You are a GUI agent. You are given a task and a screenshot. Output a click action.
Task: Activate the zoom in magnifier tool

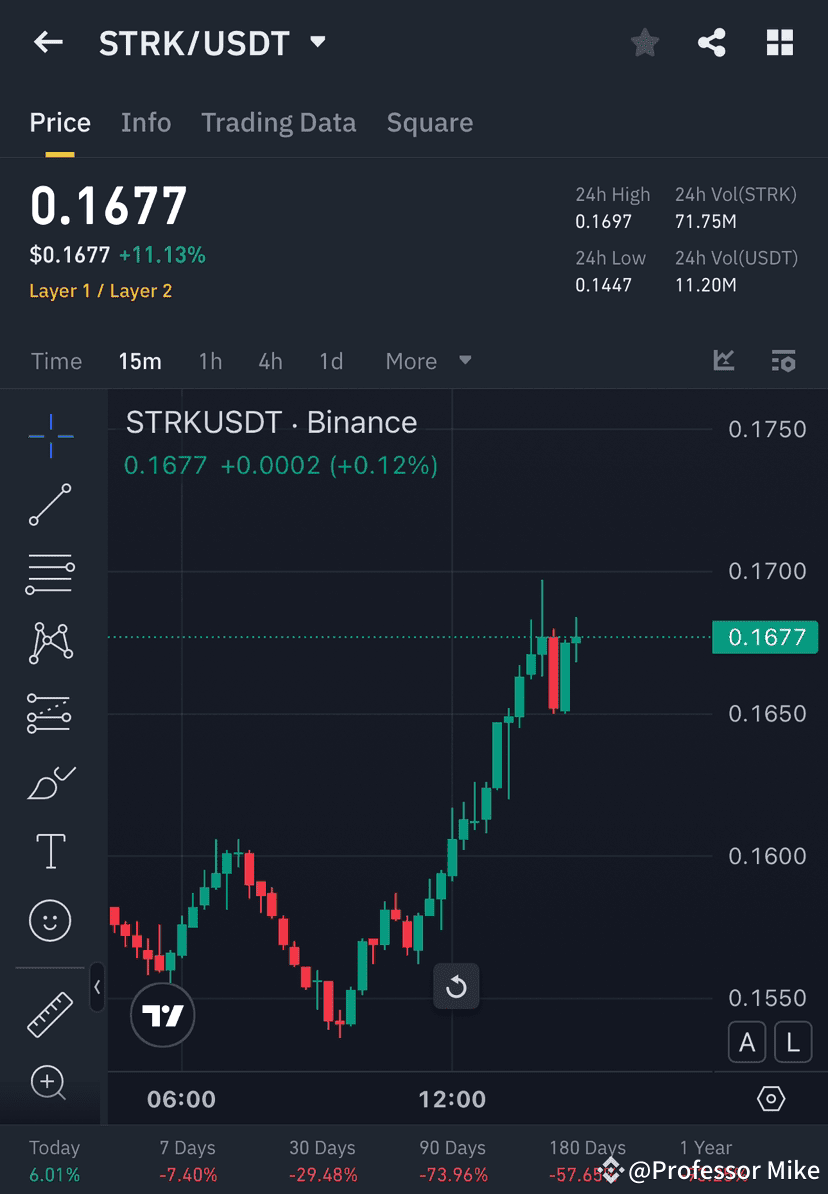tap(48, 1083)
